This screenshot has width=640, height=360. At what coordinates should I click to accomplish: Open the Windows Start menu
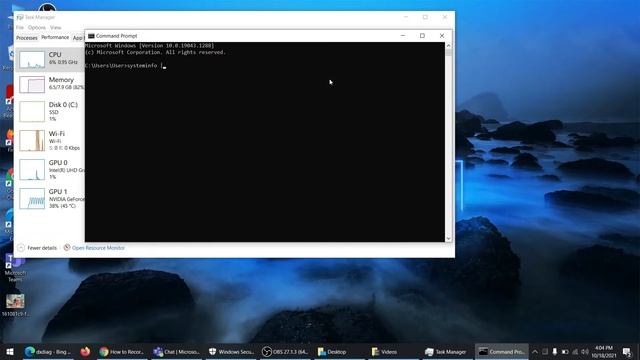pos(10,351)
